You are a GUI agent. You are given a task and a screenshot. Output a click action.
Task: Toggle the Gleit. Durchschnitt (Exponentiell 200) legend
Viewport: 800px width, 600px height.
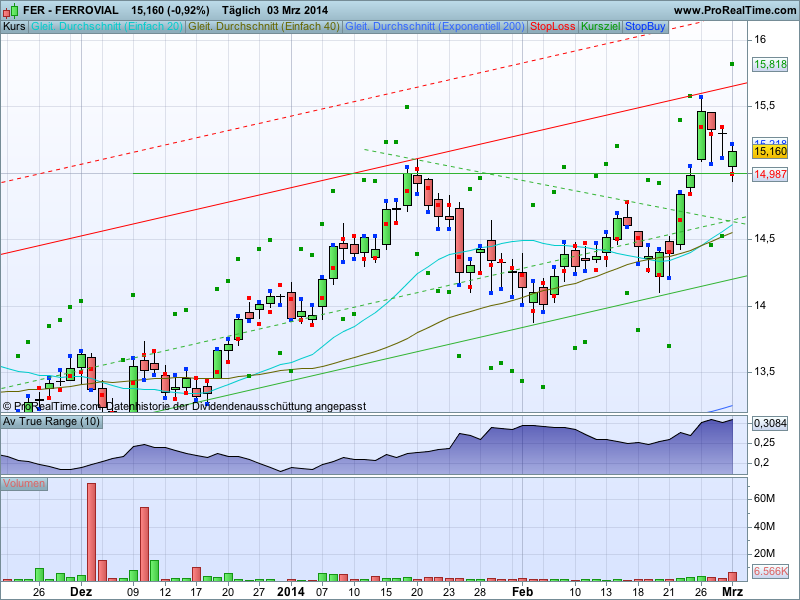(x=434, y=25)
